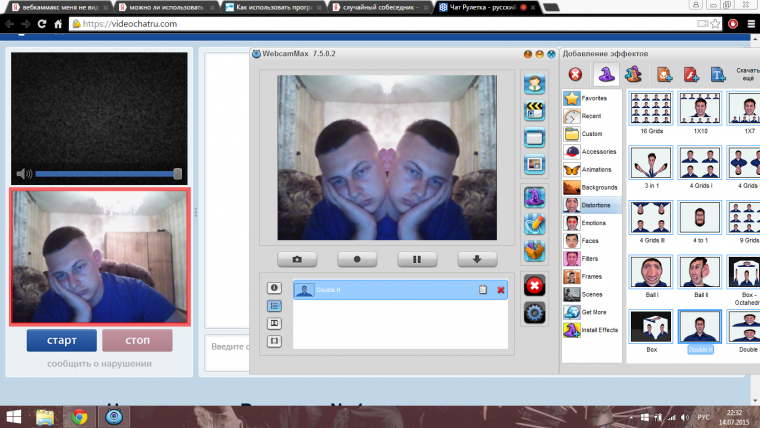Click the download arrow button under preview
Image resolution: width=760 pixels, height=428 pixels.
tap(477, 259)
